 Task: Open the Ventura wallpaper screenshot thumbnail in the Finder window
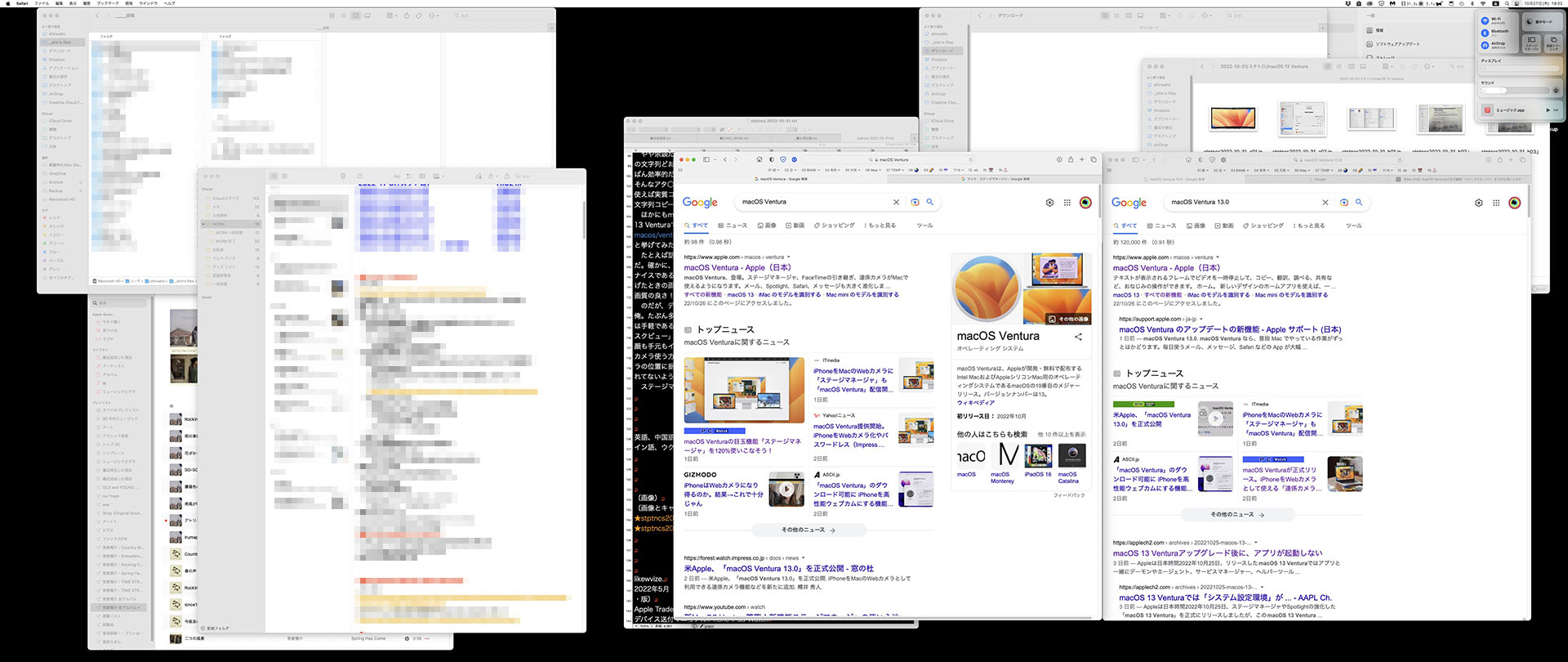1233,119
